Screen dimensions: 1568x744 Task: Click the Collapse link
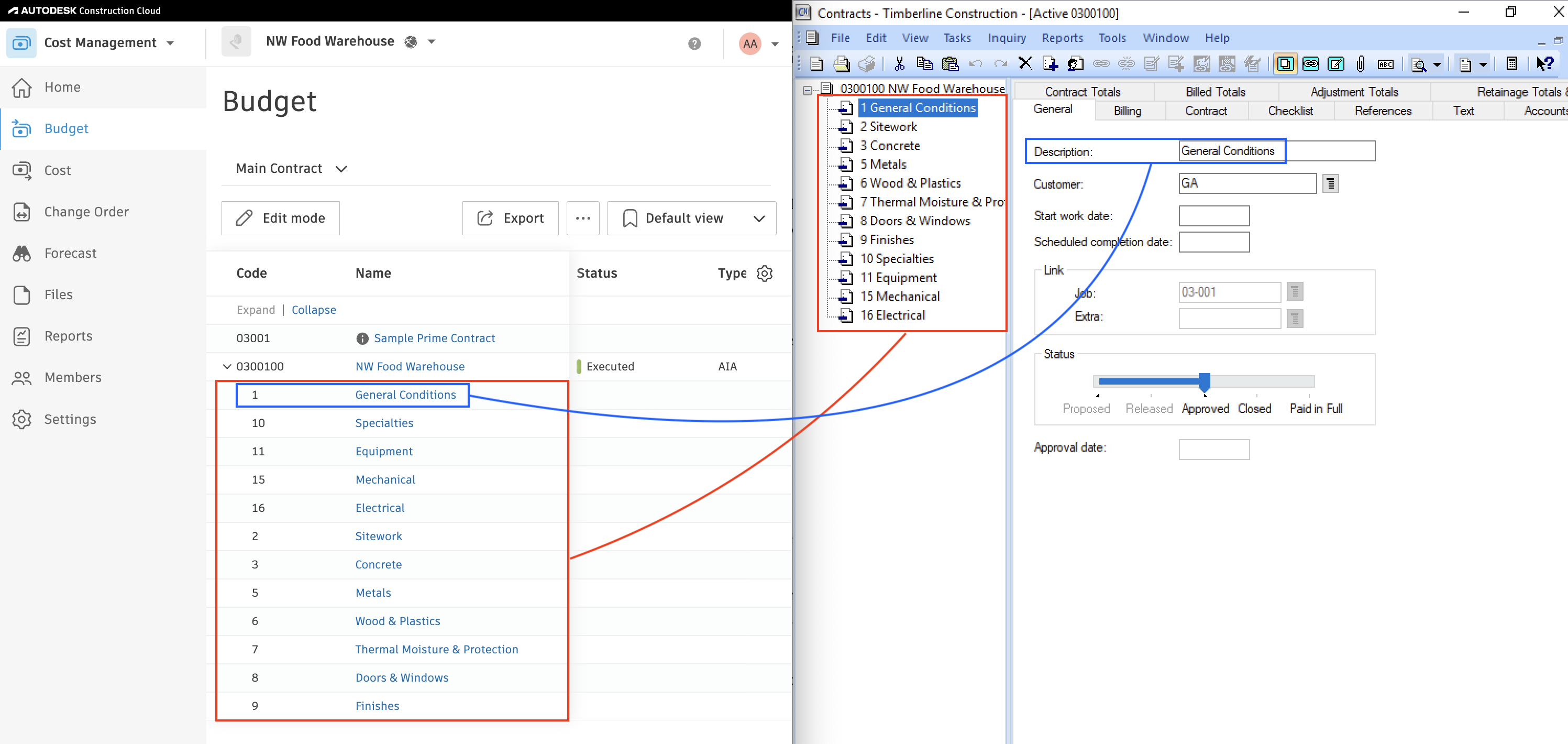tap(314, 310)
